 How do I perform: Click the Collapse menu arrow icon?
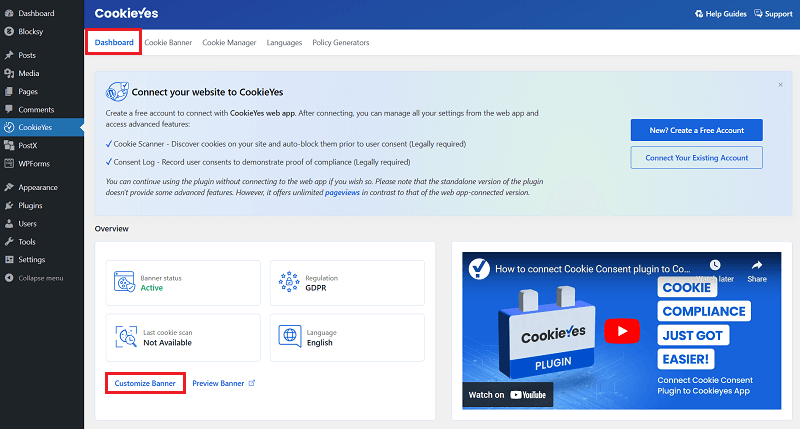[9, 278]
